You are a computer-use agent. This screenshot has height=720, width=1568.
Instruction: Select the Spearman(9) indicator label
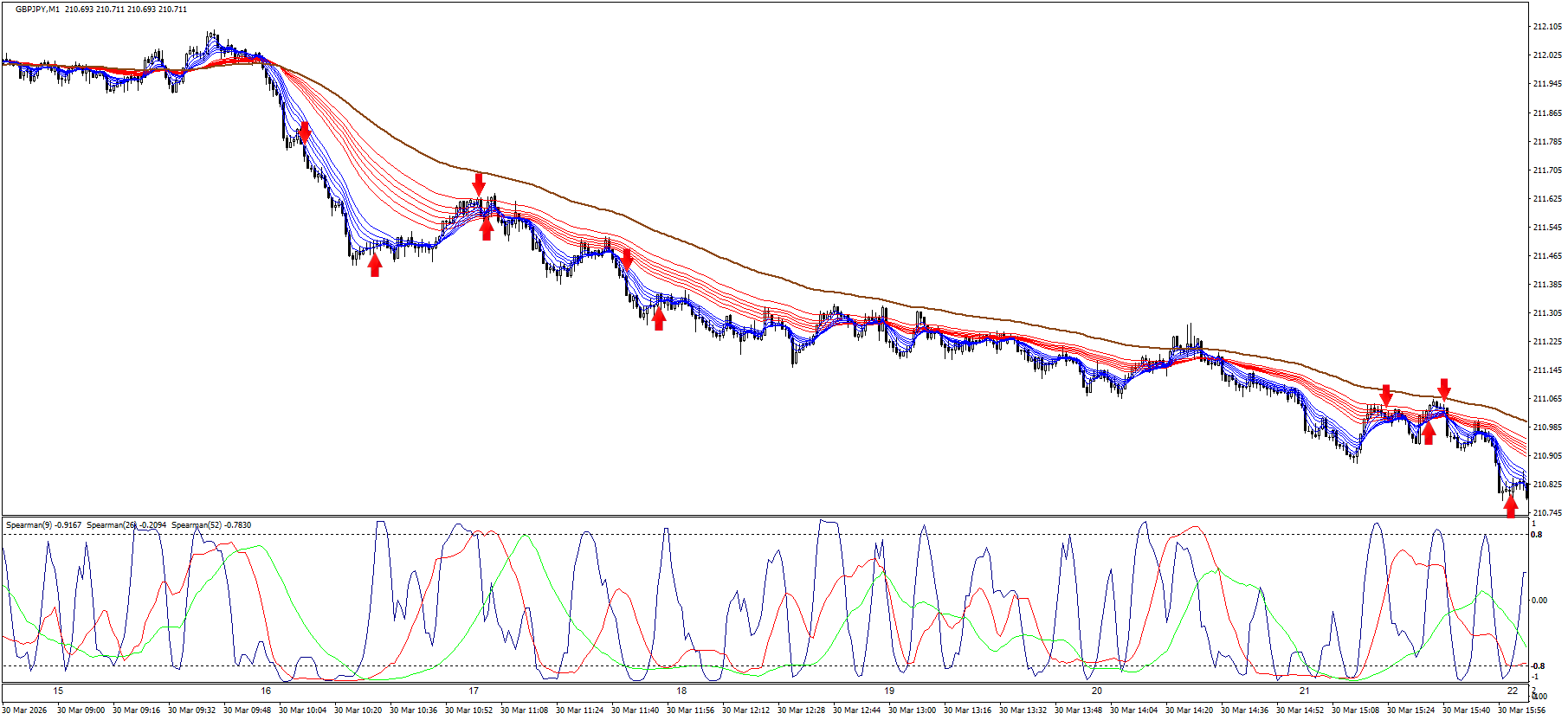tap(43, 525)
